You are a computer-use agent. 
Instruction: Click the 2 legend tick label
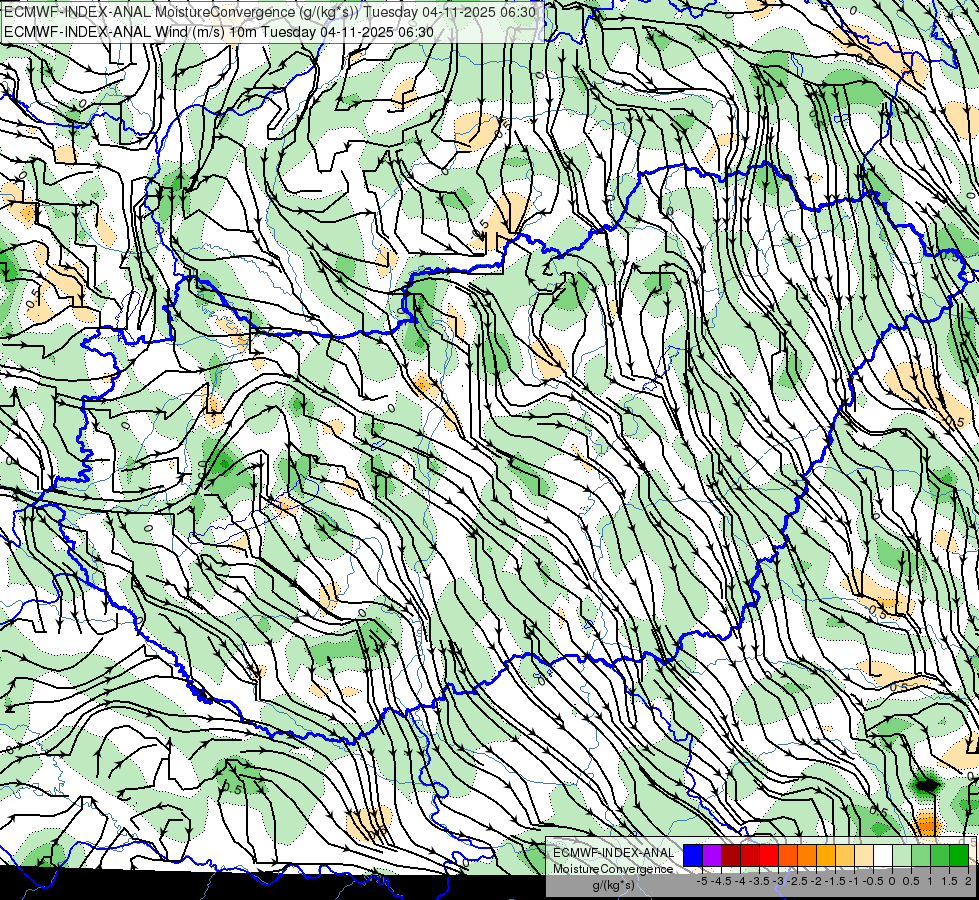pos(968,881)
